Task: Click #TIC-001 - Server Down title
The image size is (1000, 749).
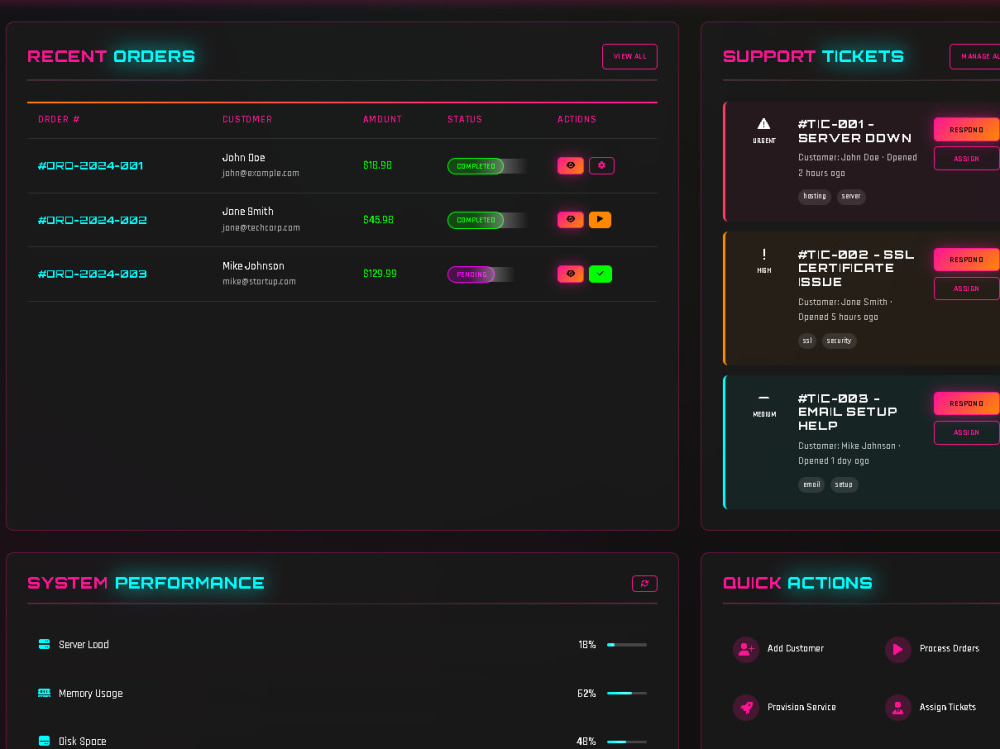Action: pos(855,131)
